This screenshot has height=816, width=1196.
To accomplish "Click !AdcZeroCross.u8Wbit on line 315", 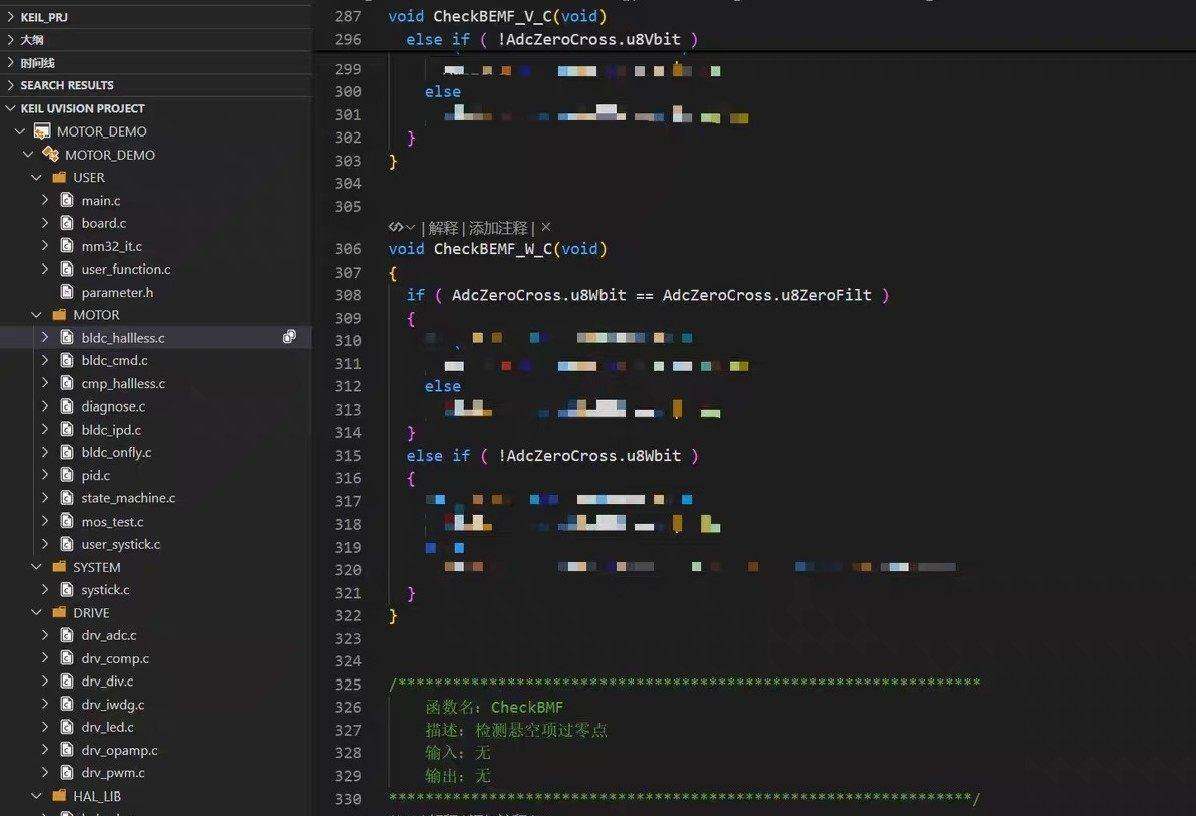I will click(590, 455).
